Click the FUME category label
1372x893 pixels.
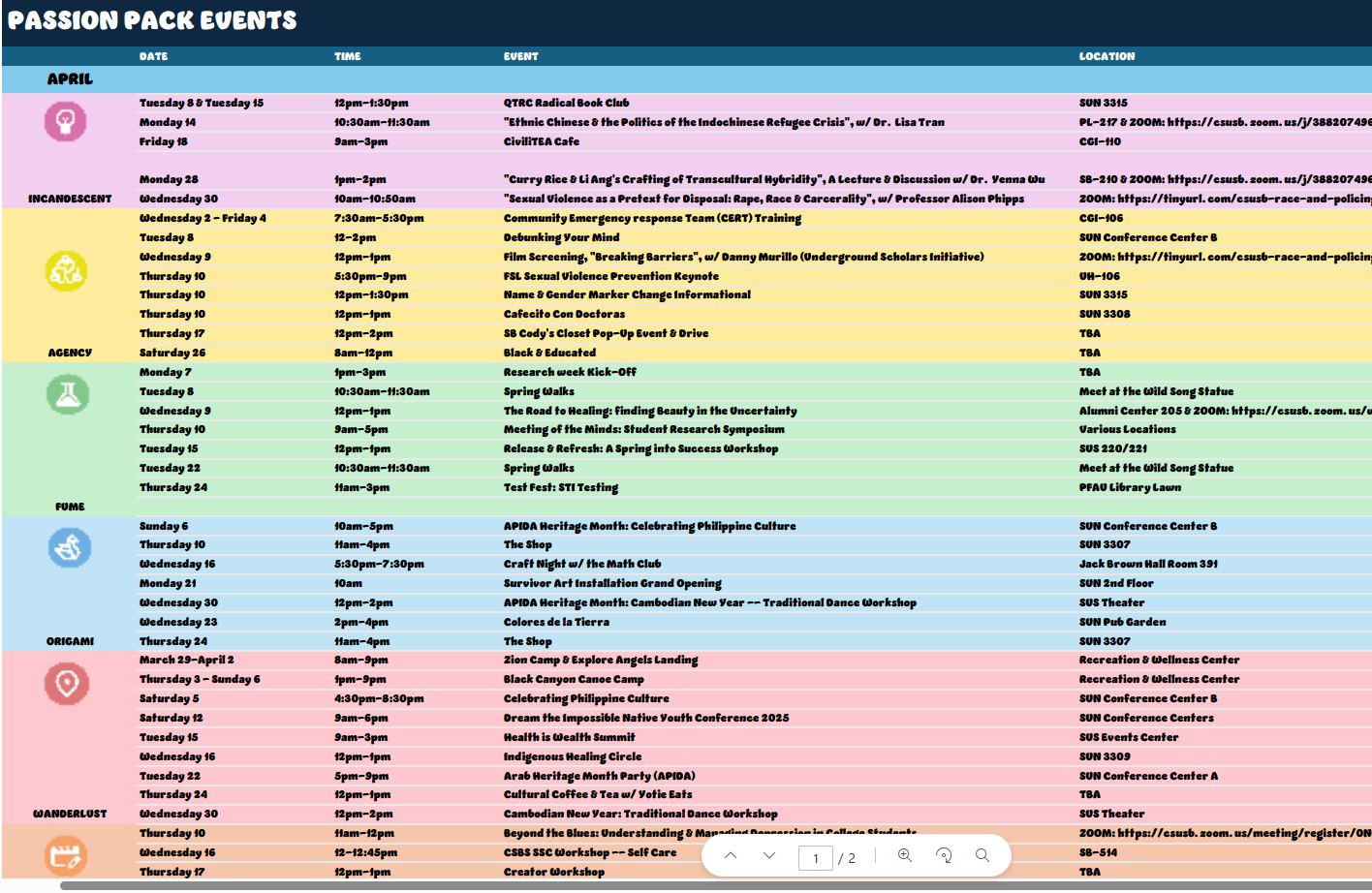pos(70,507)
